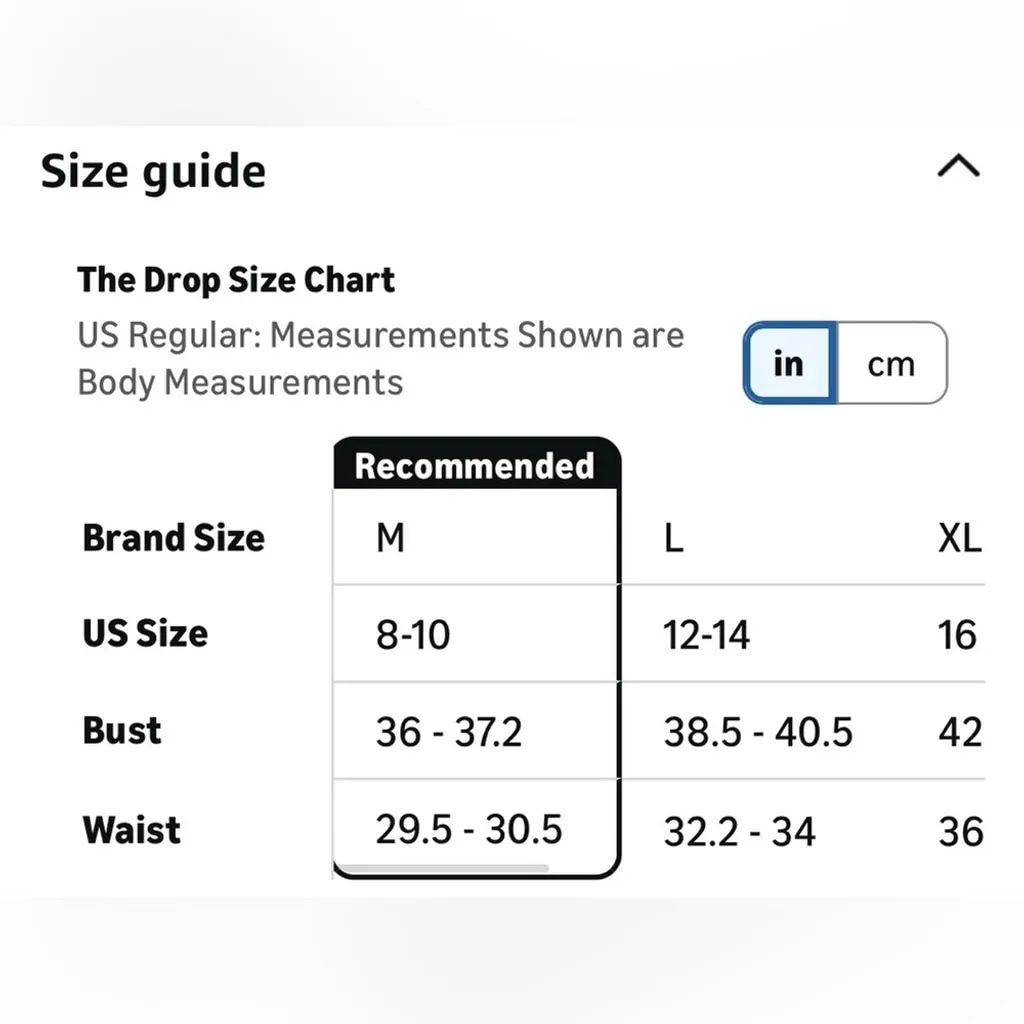Select brand size L cell
The height and width of the screenshot is (1024, 1024).
point(674,538)
